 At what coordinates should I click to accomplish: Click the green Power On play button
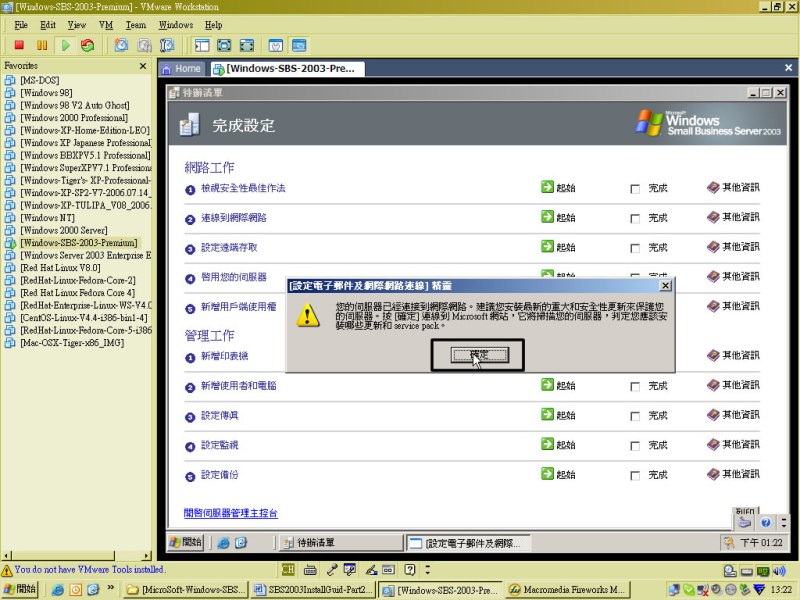[65, 45]
